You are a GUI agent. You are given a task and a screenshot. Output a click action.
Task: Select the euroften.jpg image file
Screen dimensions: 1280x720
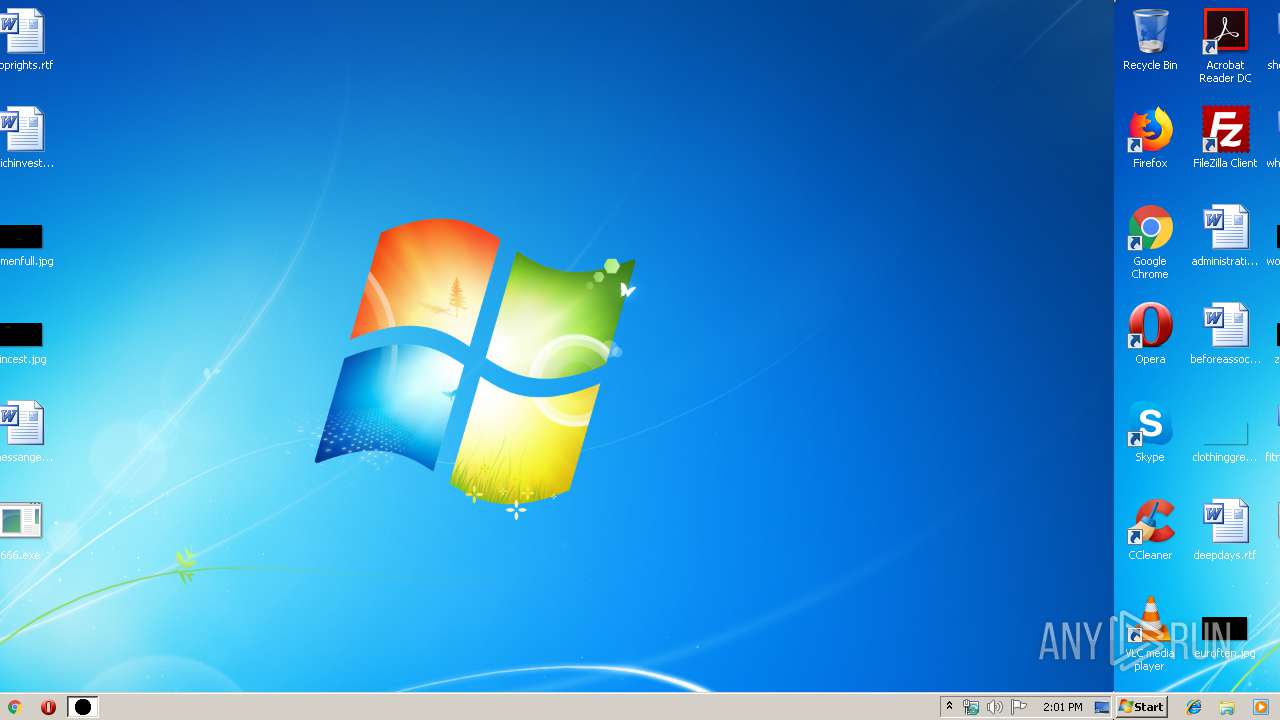1225,637
